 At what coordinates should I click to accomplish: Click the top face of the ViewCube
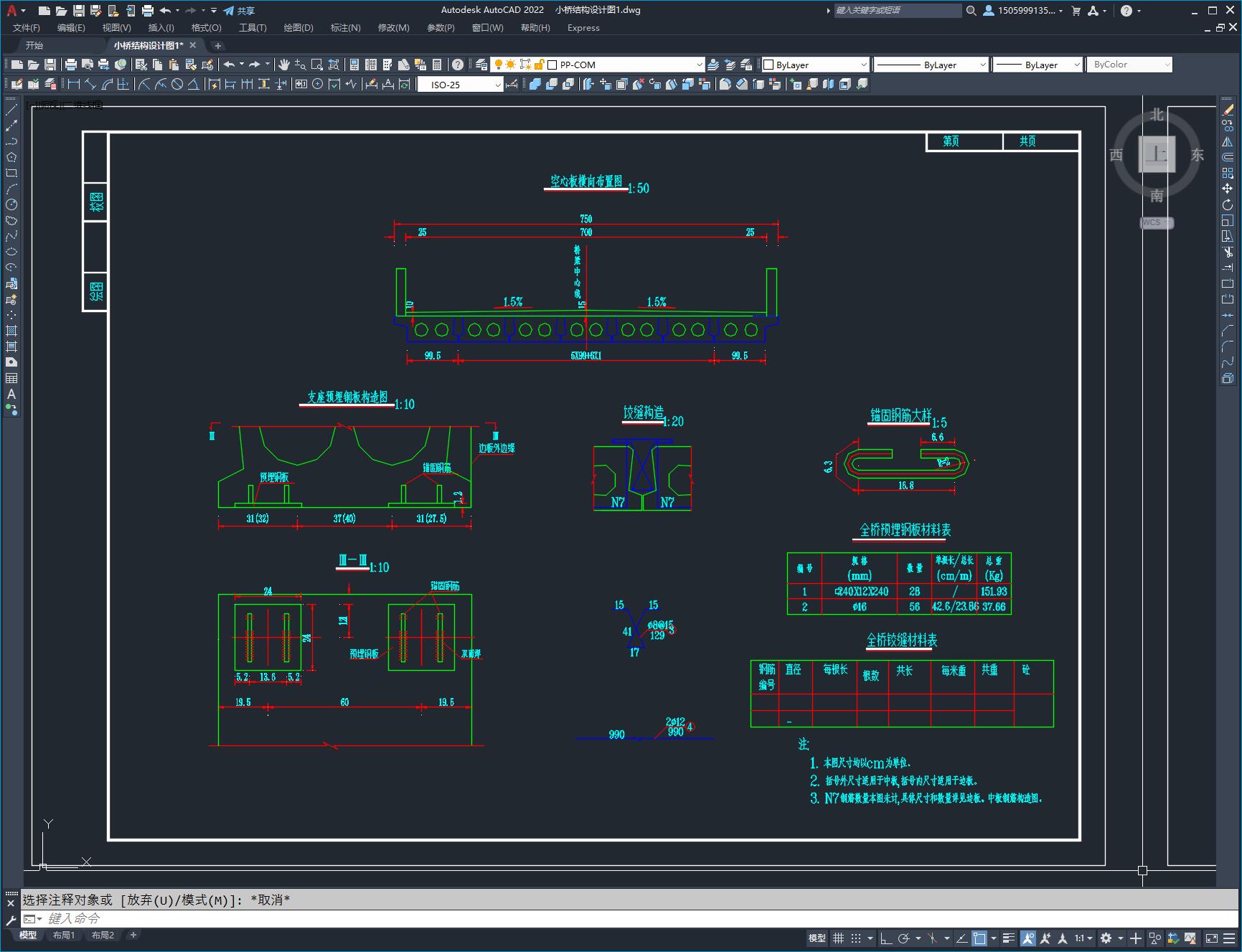(x=1157, y=154)
